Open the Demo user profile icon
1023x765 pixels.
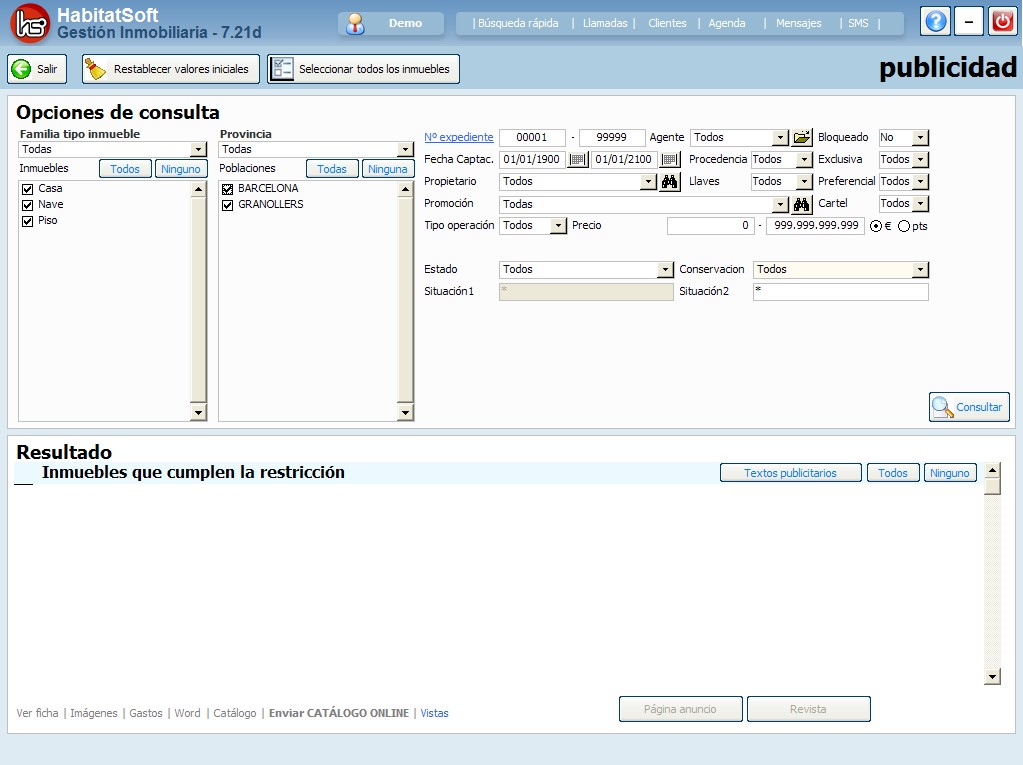356,23
